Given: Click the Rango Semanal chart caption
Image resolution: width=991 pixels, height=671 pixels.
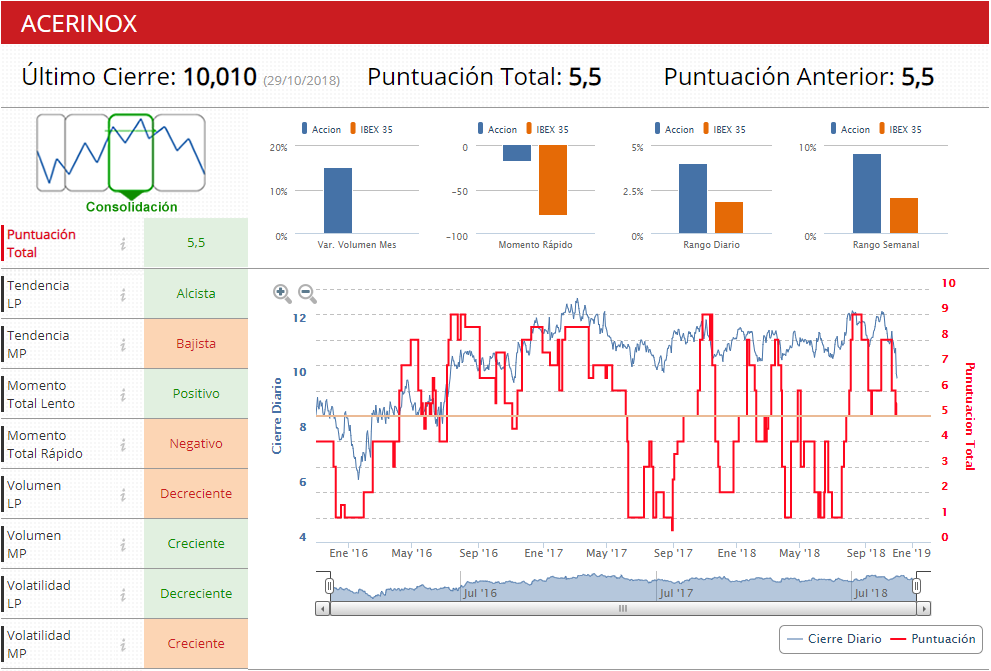Looking at the screenshot, I should 885,245.
